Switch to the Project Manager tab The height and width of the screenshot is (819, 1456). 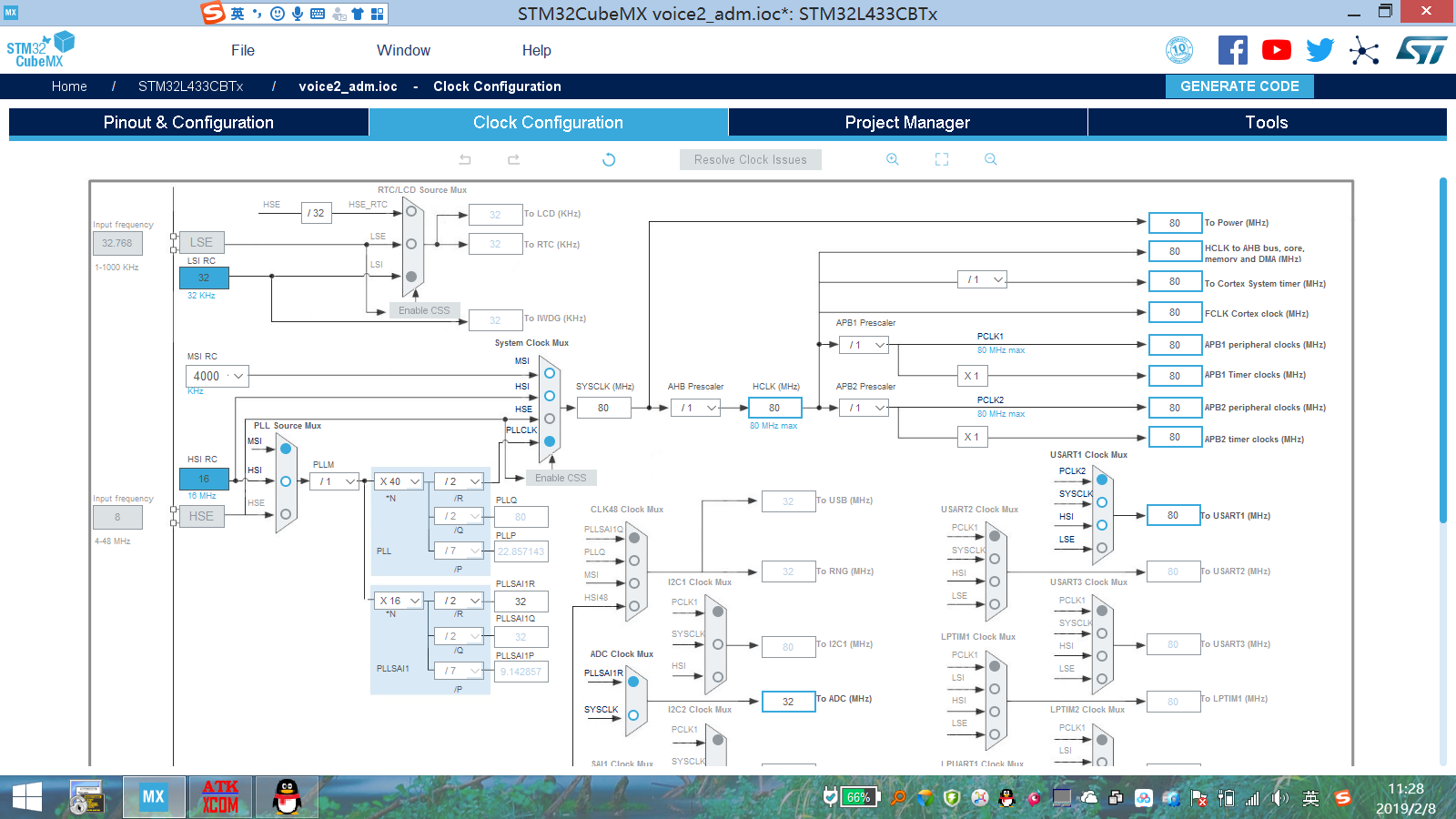click(907, 122)
